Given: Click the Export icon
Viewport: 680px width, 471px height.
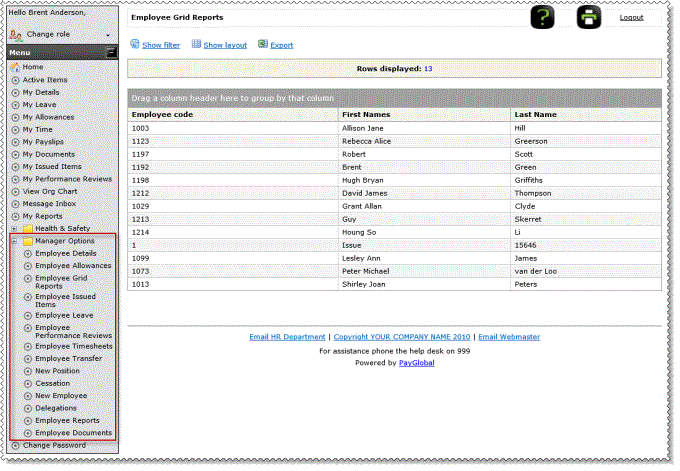Looking at the screenshot, I should (x=263, y=45).
